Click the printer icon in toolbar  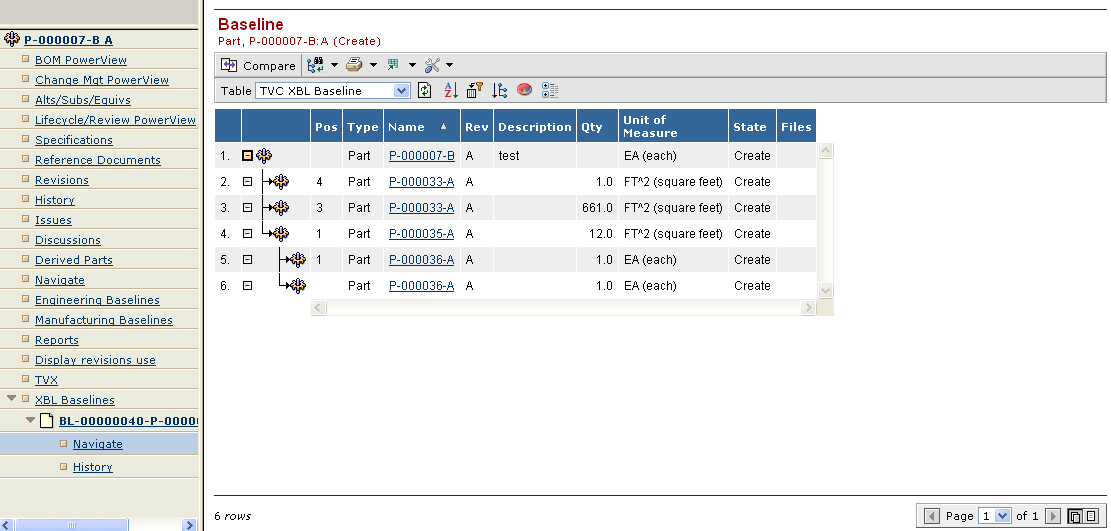tap(353, 66)
